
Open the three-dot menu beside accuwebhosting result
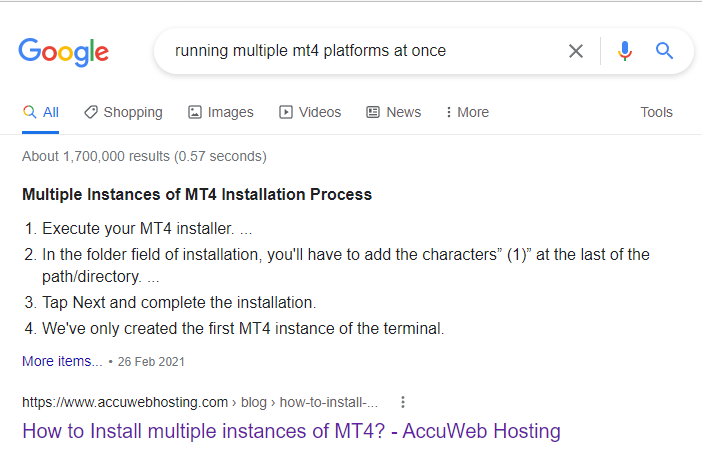pyautogui.click(x=403, y=402)
